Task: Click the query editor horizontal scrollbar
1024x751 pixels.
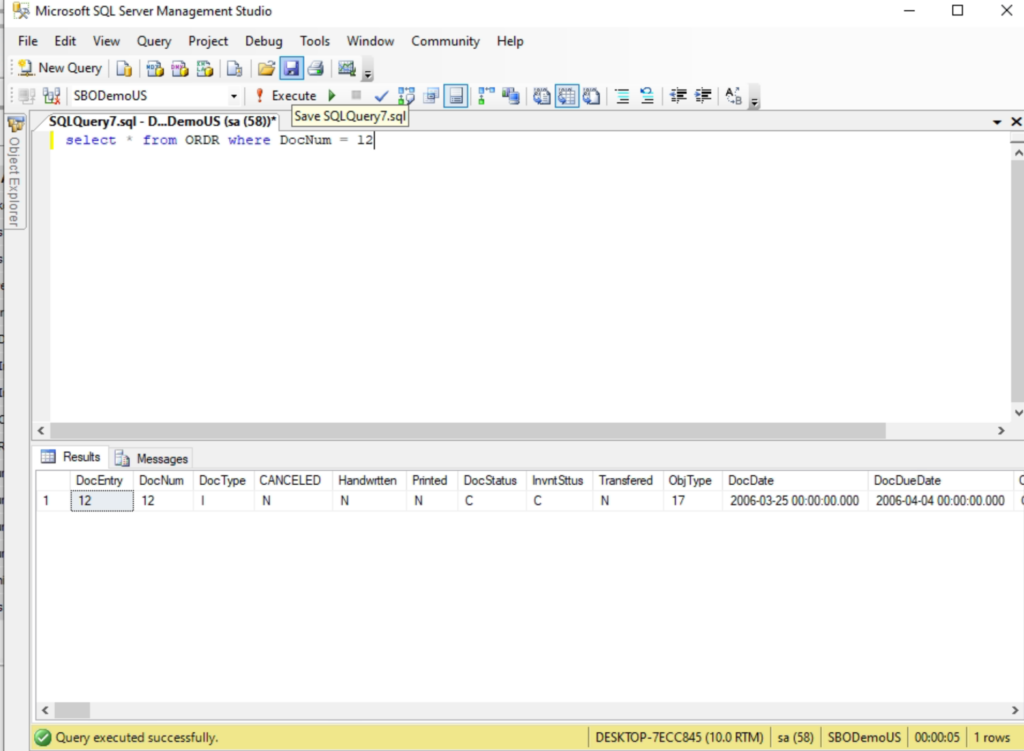Action: click(468, 431)
